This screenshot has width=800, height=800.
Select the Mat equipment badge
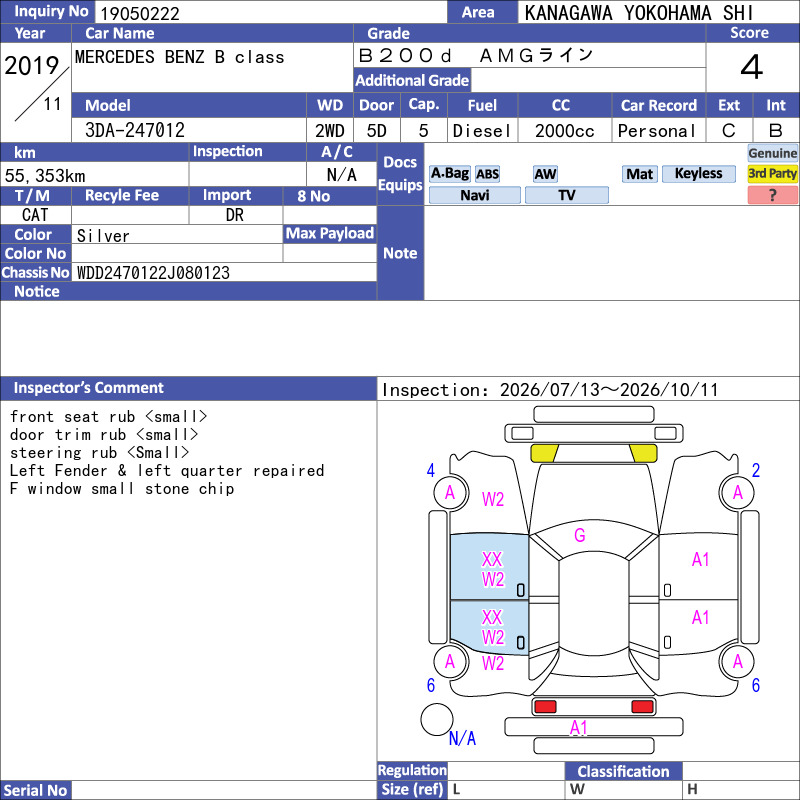pos(639,174)
